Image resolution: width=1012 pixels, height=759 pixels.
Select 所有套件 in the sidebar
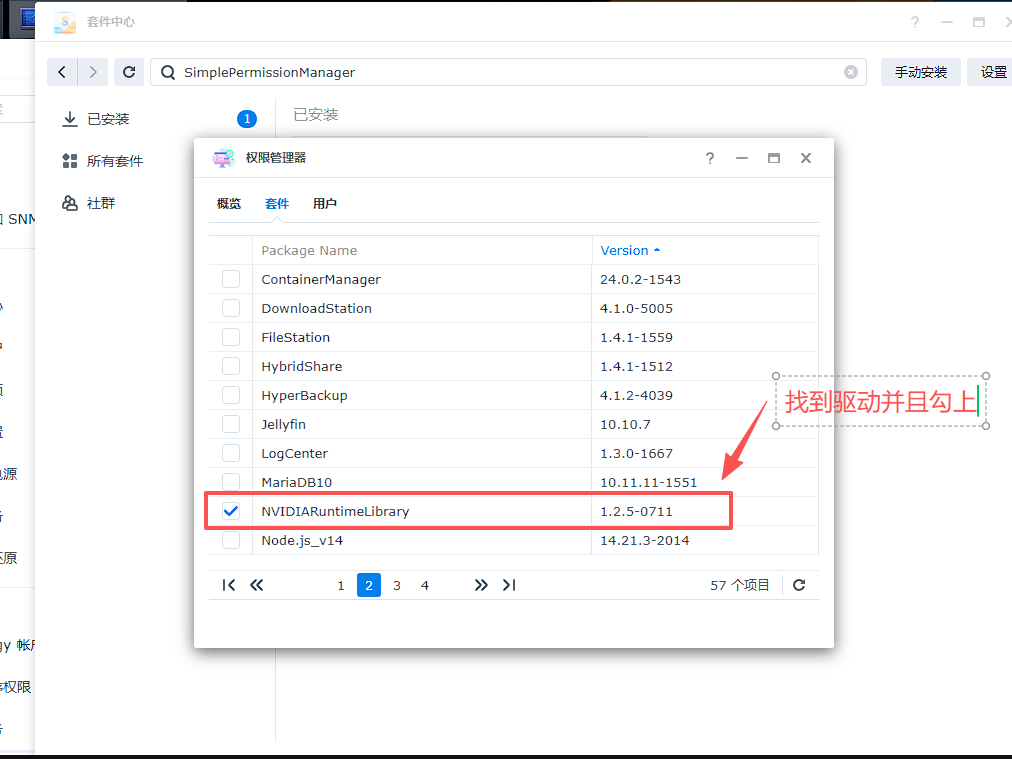click(x=114, y=161)
